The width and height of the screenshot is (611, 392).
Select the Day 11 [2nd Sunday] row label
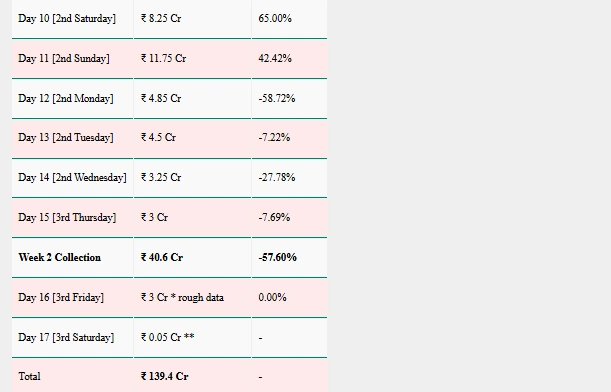click(x=64, y=58)
